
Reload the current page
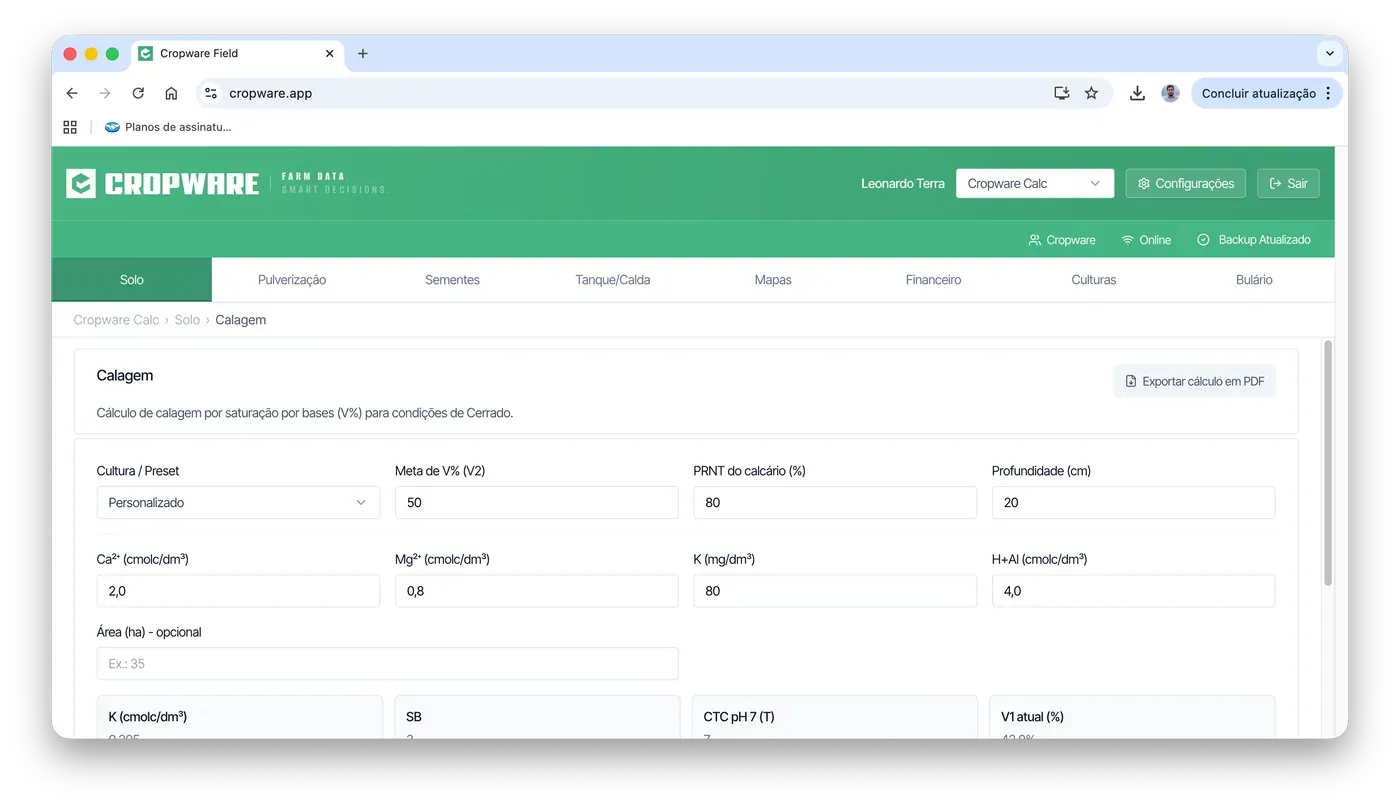click(138, 93)
